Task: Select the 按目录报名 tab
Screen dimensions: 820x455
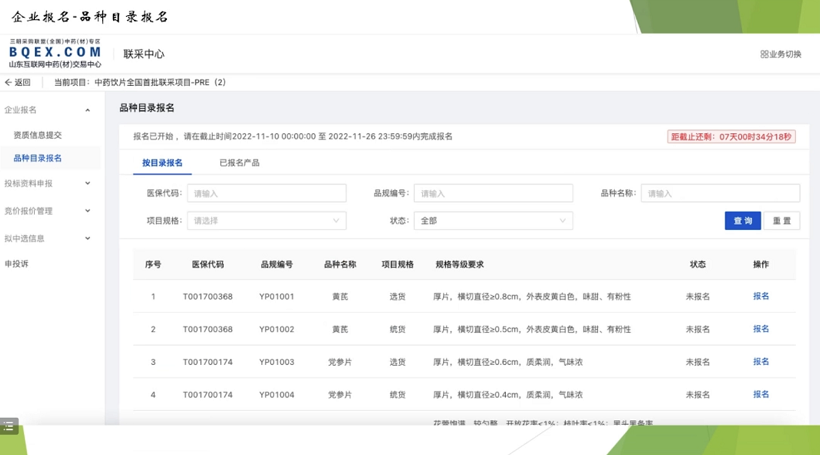Action: coord(162,163)
